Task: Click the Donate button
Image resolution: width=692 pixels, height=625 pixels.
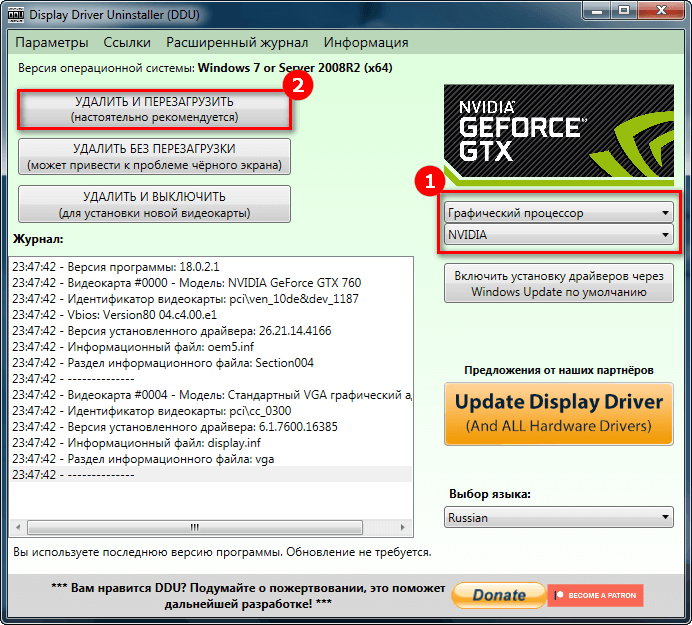Action: [x=499, y=595]
